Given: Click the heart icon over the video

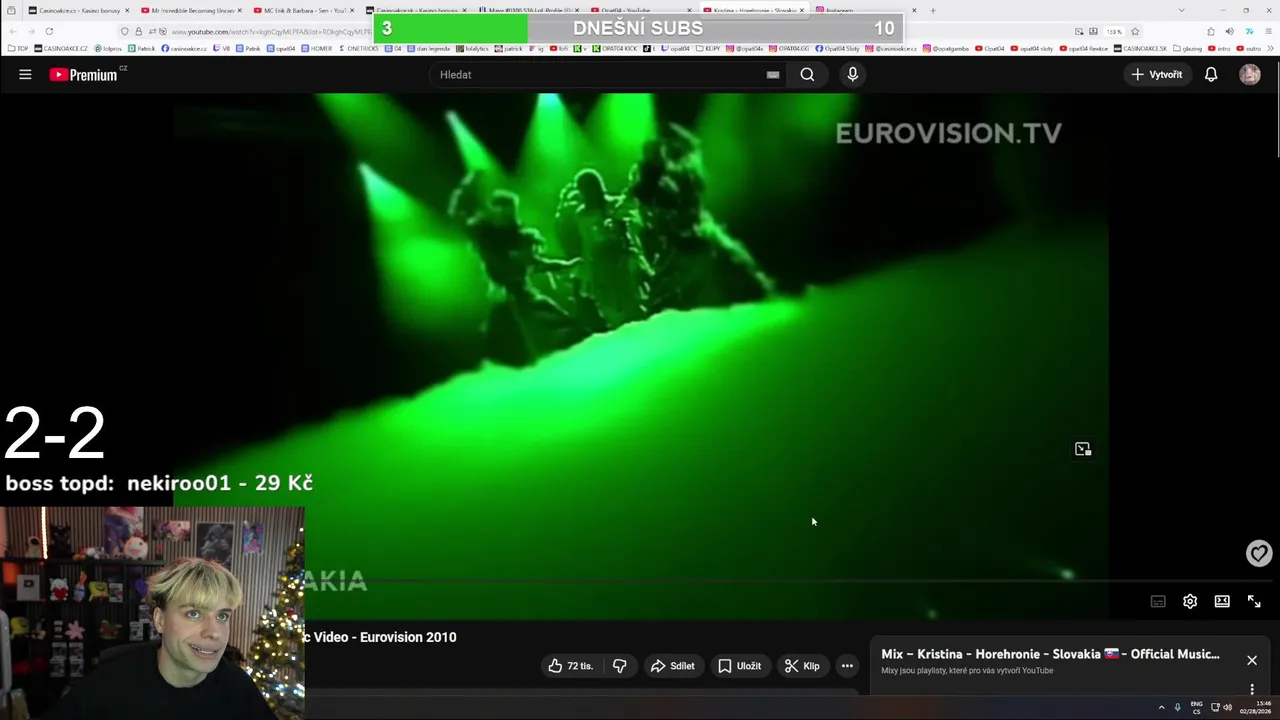Looking at the screenshot, I should (x=1259, y=553).
